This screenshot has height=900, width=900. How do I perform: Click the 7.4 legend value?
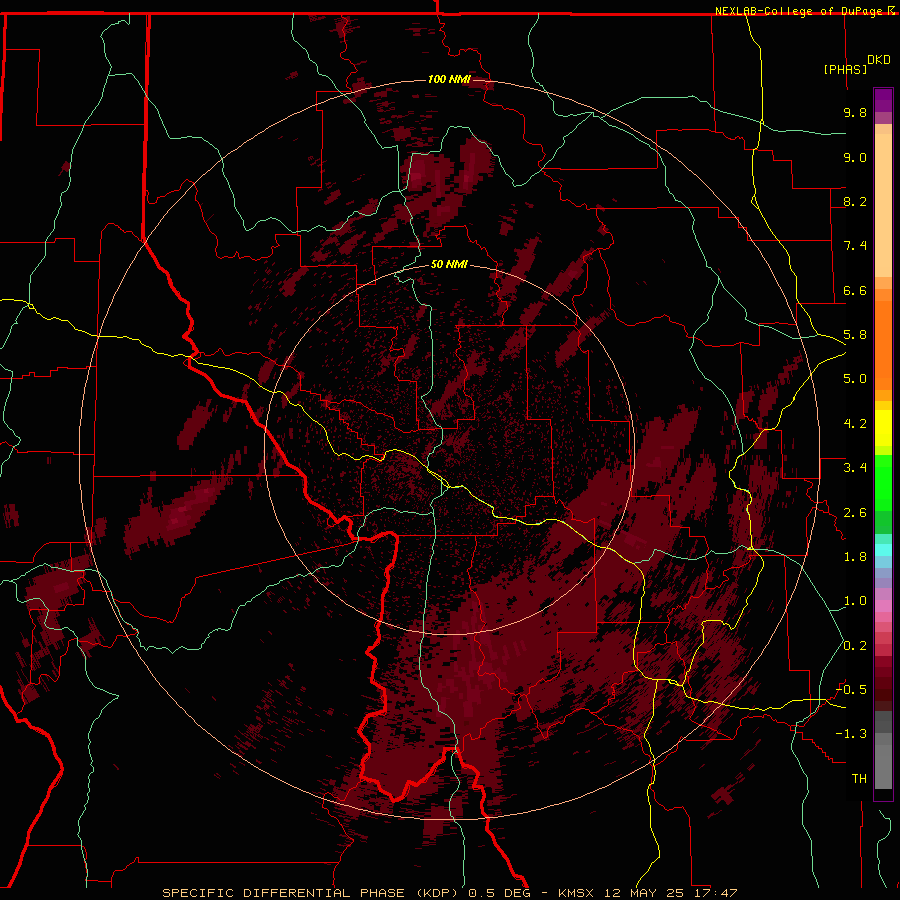[855, 246]
